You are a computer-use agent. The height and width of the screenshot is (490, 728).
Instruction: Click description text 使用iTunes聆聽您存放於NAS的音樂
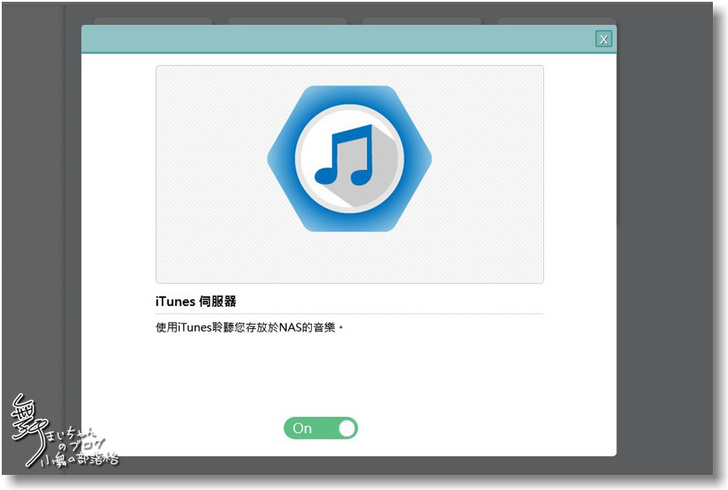(249, 327)
